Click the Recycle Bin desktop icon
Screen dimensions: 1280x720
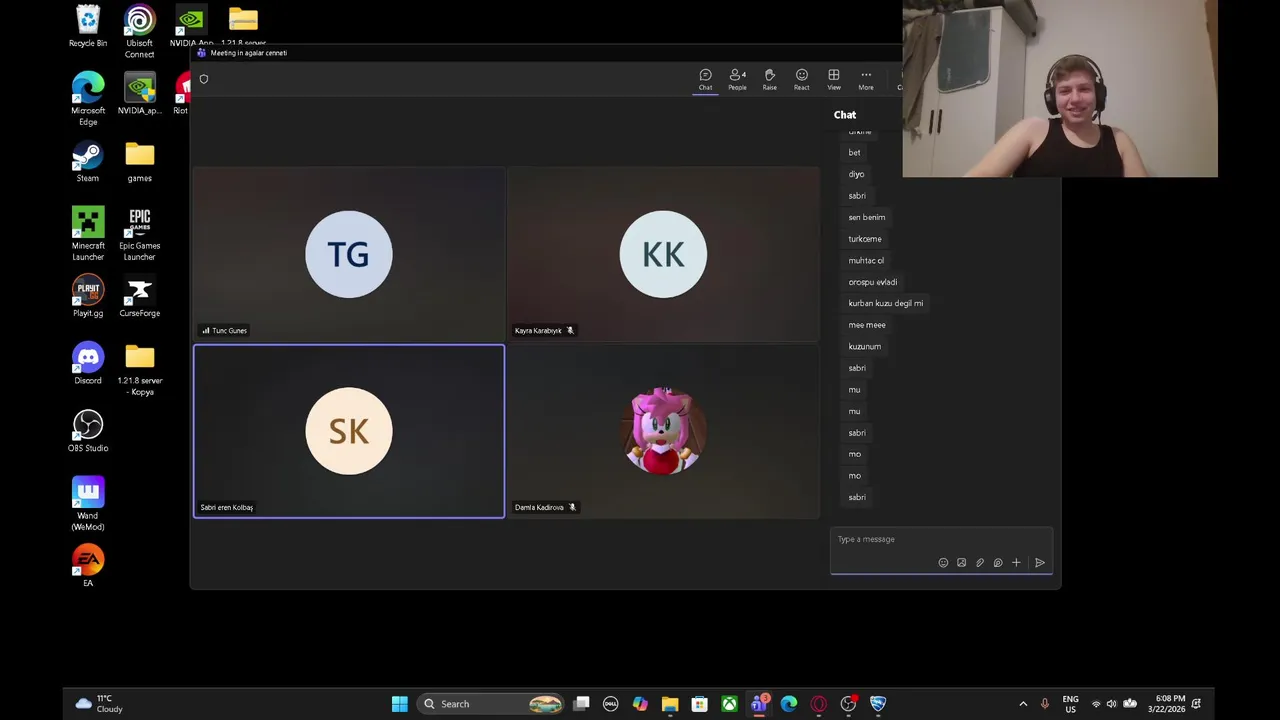click(88, 27)
